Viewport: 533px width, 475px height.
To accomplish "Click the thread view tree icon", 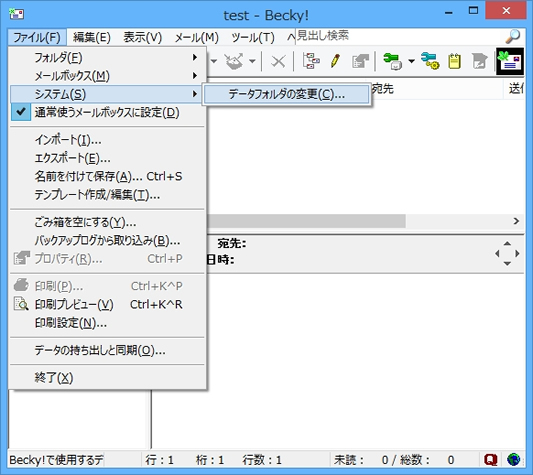I will click(311, 62).
